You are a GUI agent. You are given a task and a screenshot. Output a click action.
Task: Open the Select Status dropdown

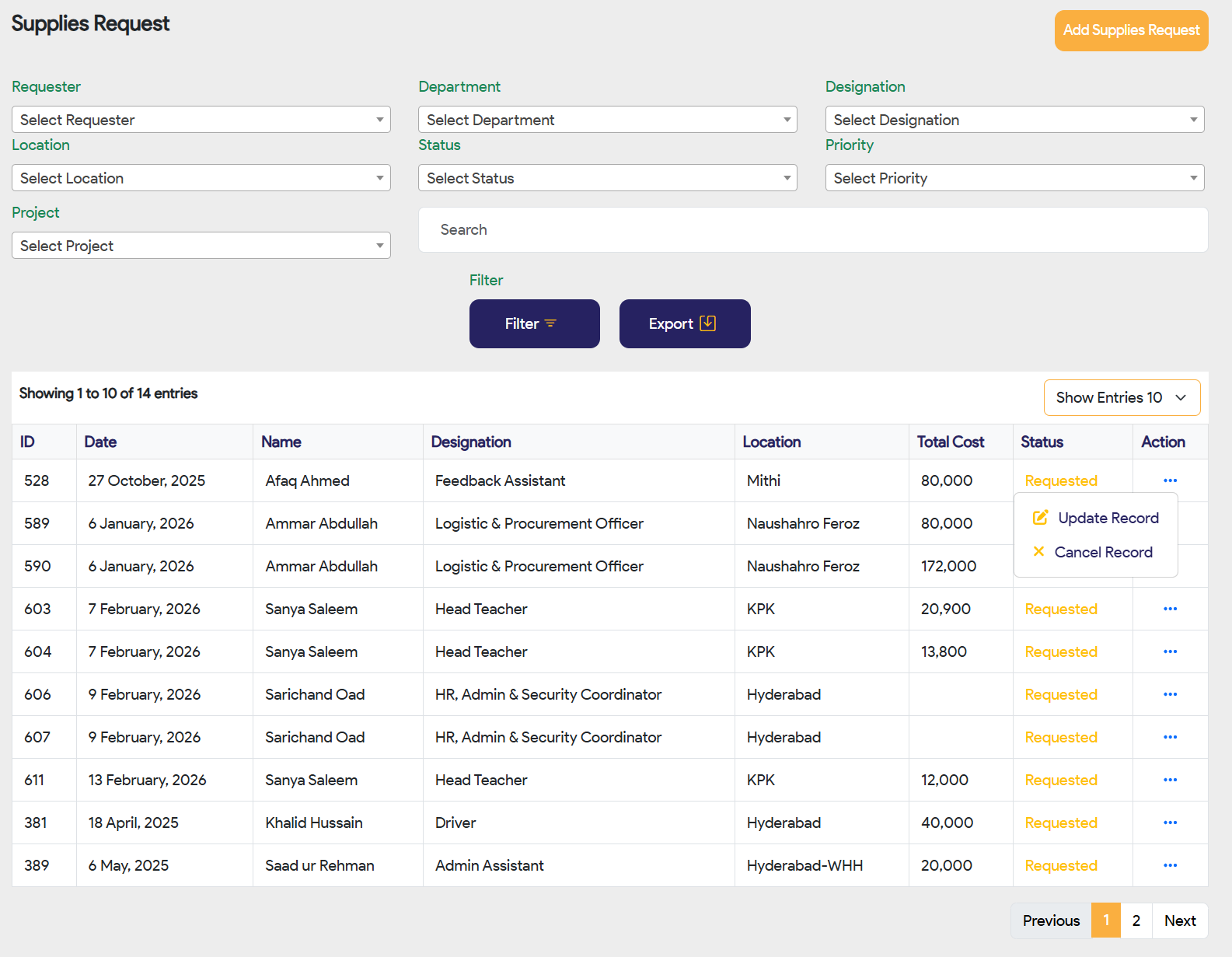click(x=607, y=178)
